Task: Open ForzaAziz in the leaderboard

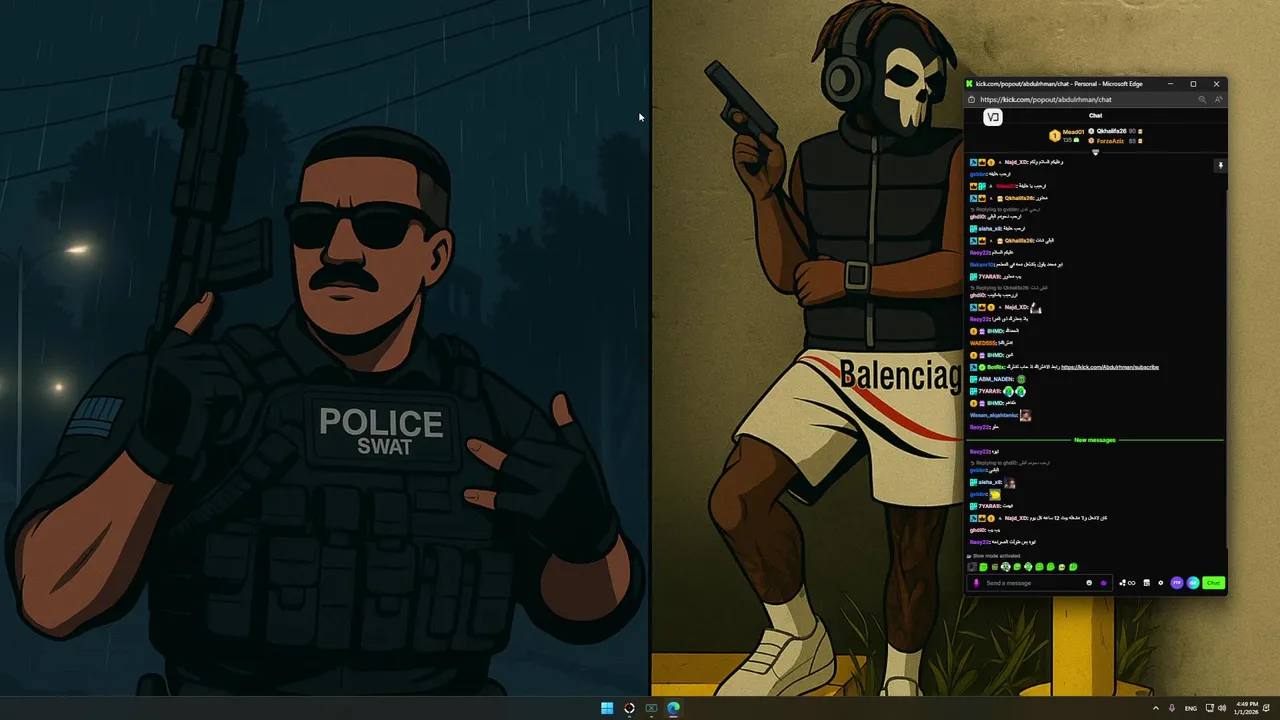Action: 1110,141
